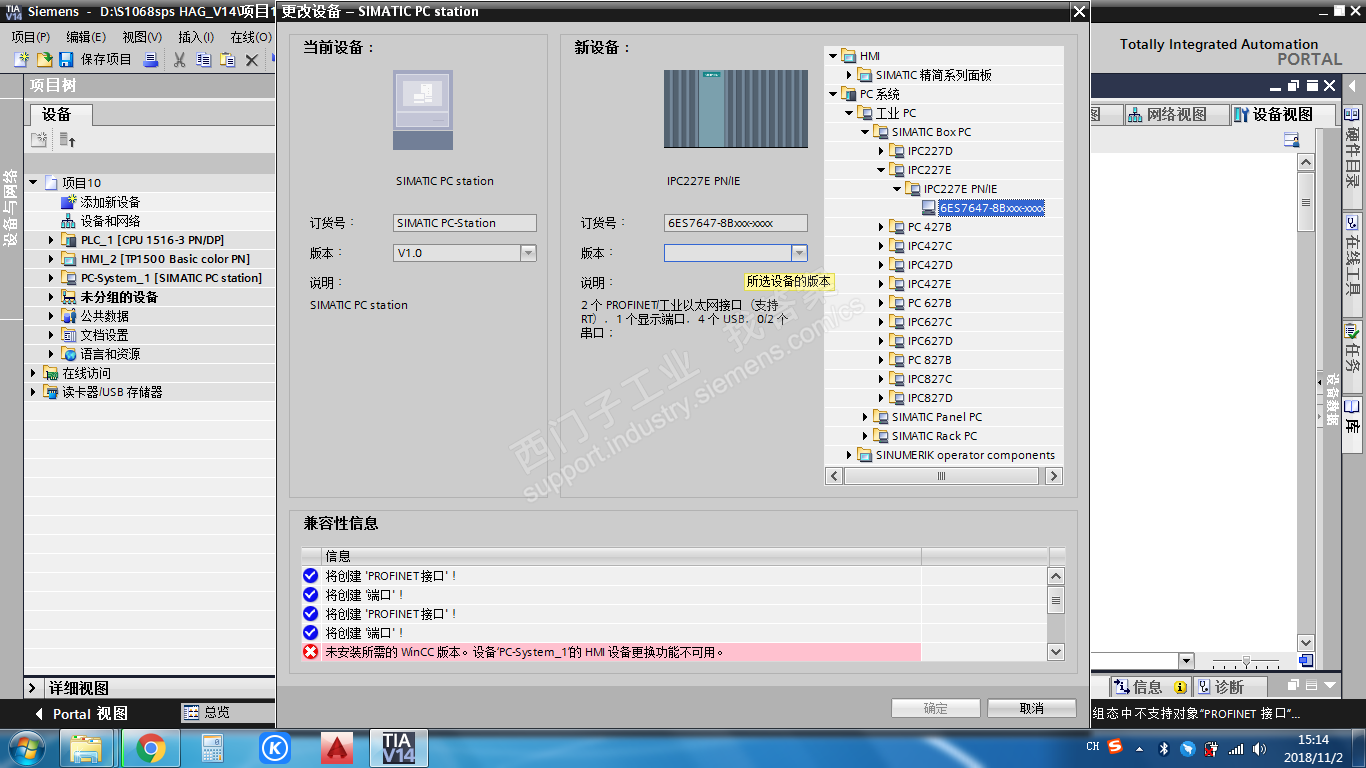Click the overview icon at window bottom-right corner
This screenshot has width=1366, height=768.
pos(1306,661)
